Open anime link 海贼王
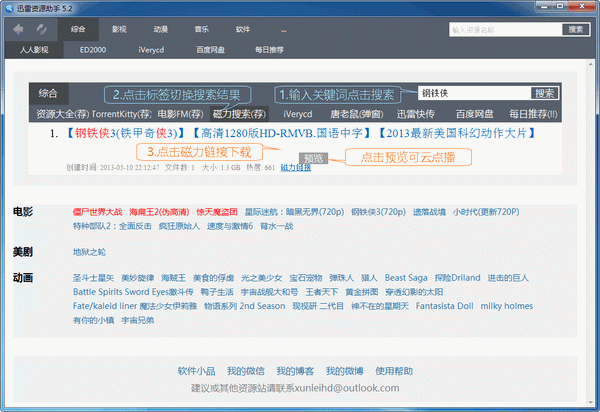 [x=173, y=278]
